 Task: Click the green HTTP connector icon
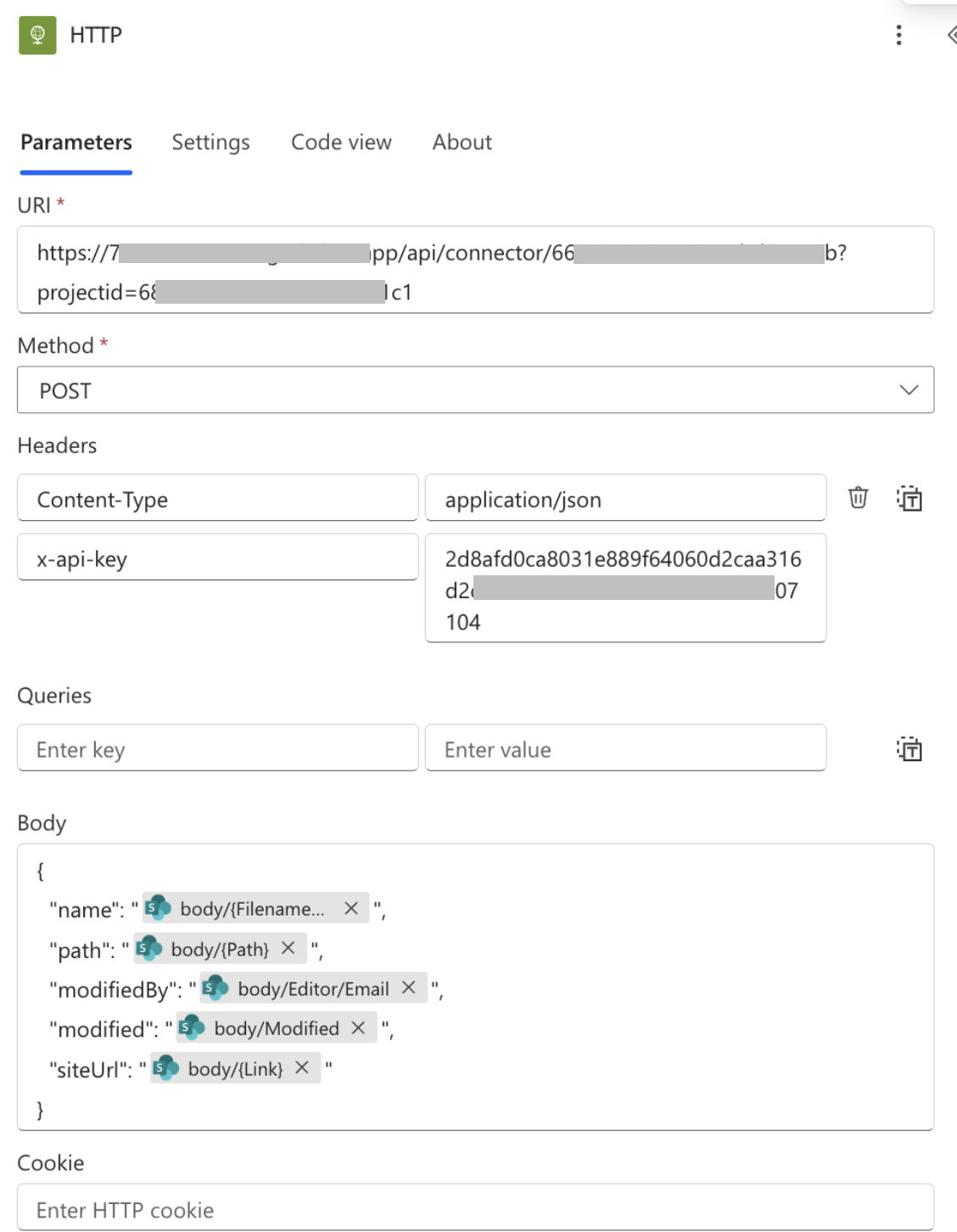37,35
